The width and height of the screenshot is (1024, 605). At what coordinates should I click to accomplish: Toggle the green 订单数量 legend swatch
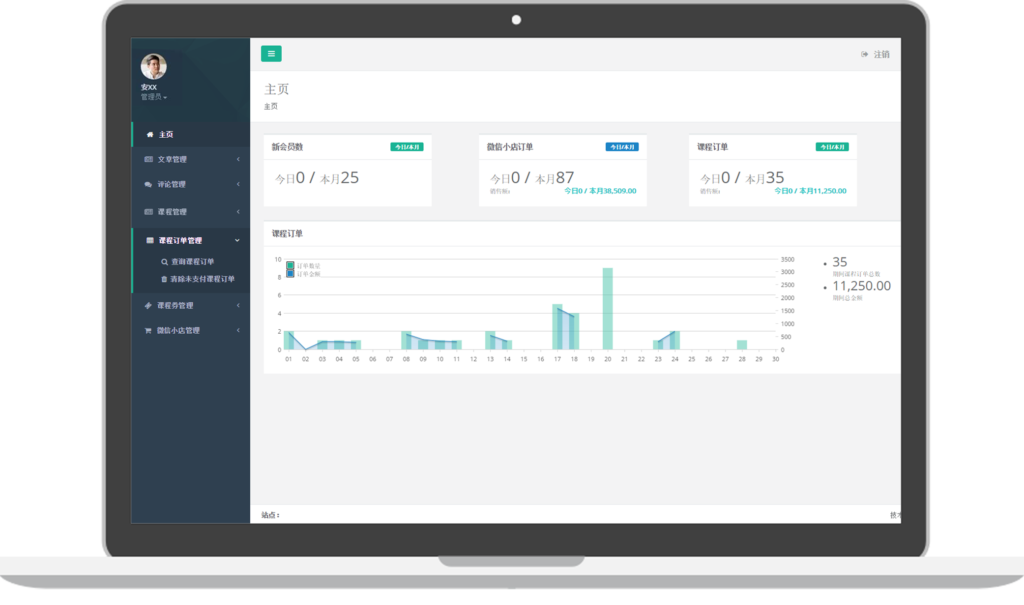pos(290,266)
